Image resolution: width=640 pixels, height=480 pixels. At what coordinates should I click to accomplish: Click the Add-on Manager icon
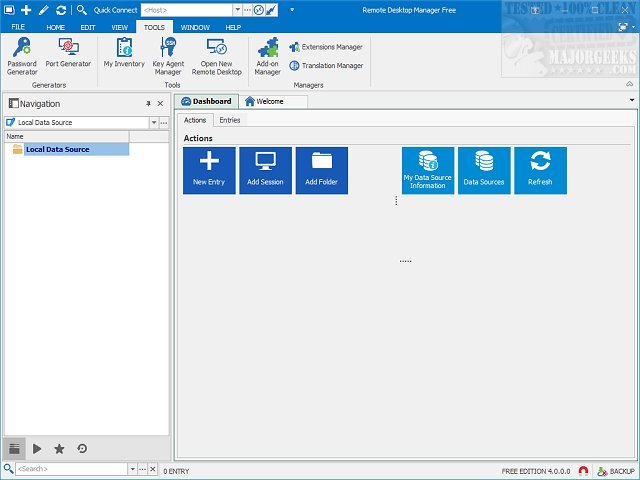coord(267,55)
